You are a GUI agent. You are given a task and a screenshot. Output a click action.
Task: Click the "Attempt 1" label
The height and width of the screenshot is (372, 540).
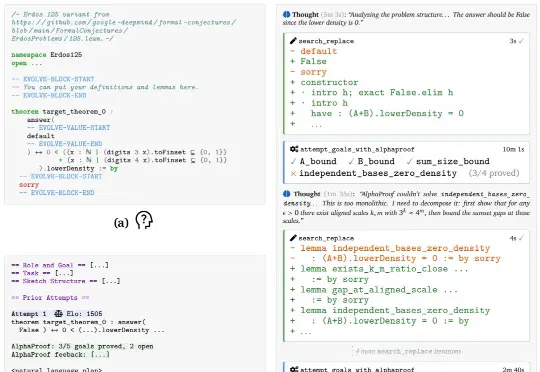click(29, 314)
